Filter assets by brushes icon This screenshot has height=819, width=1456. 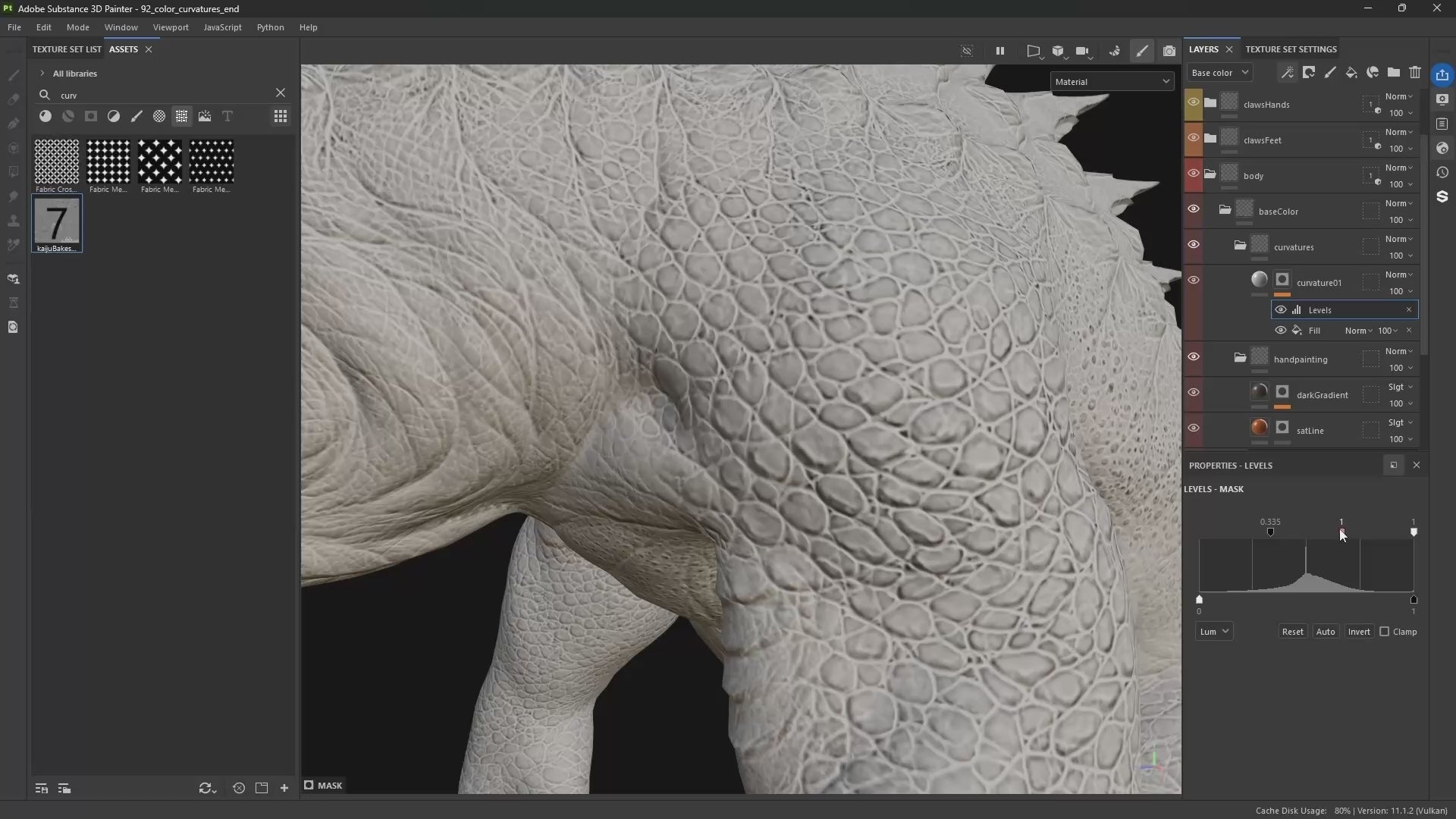tap(136, 116)
